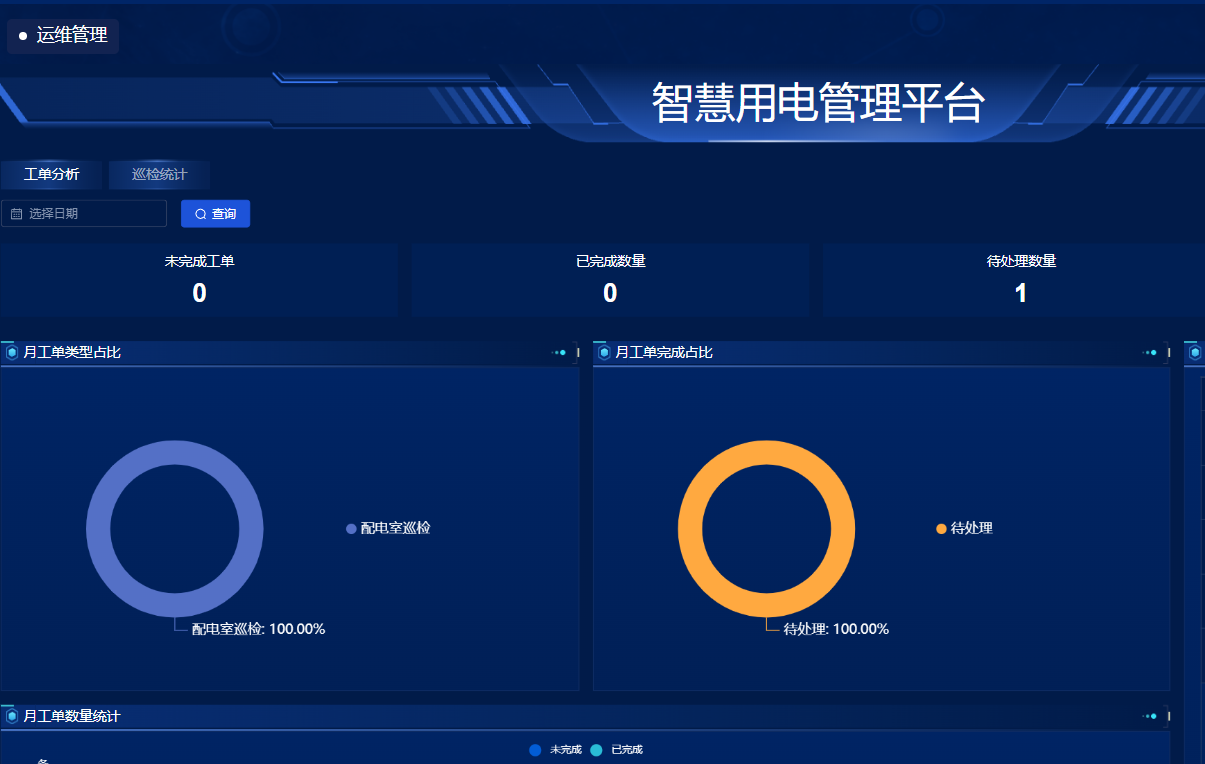Click the hexagon icon beside 月工单类型占比
Viewport: 1205px width, 764px height.
(x=12, y=352)
